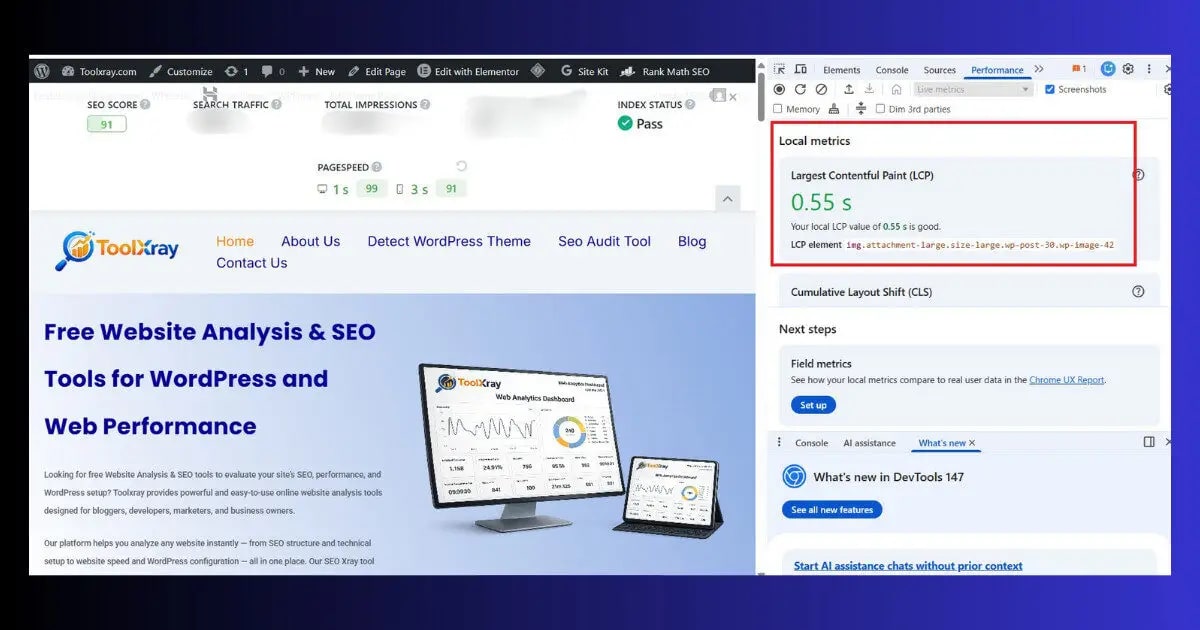Open the Seo Audit Tool link
The width and height of the screenshot is (1200, 630).
pos(604,241)
